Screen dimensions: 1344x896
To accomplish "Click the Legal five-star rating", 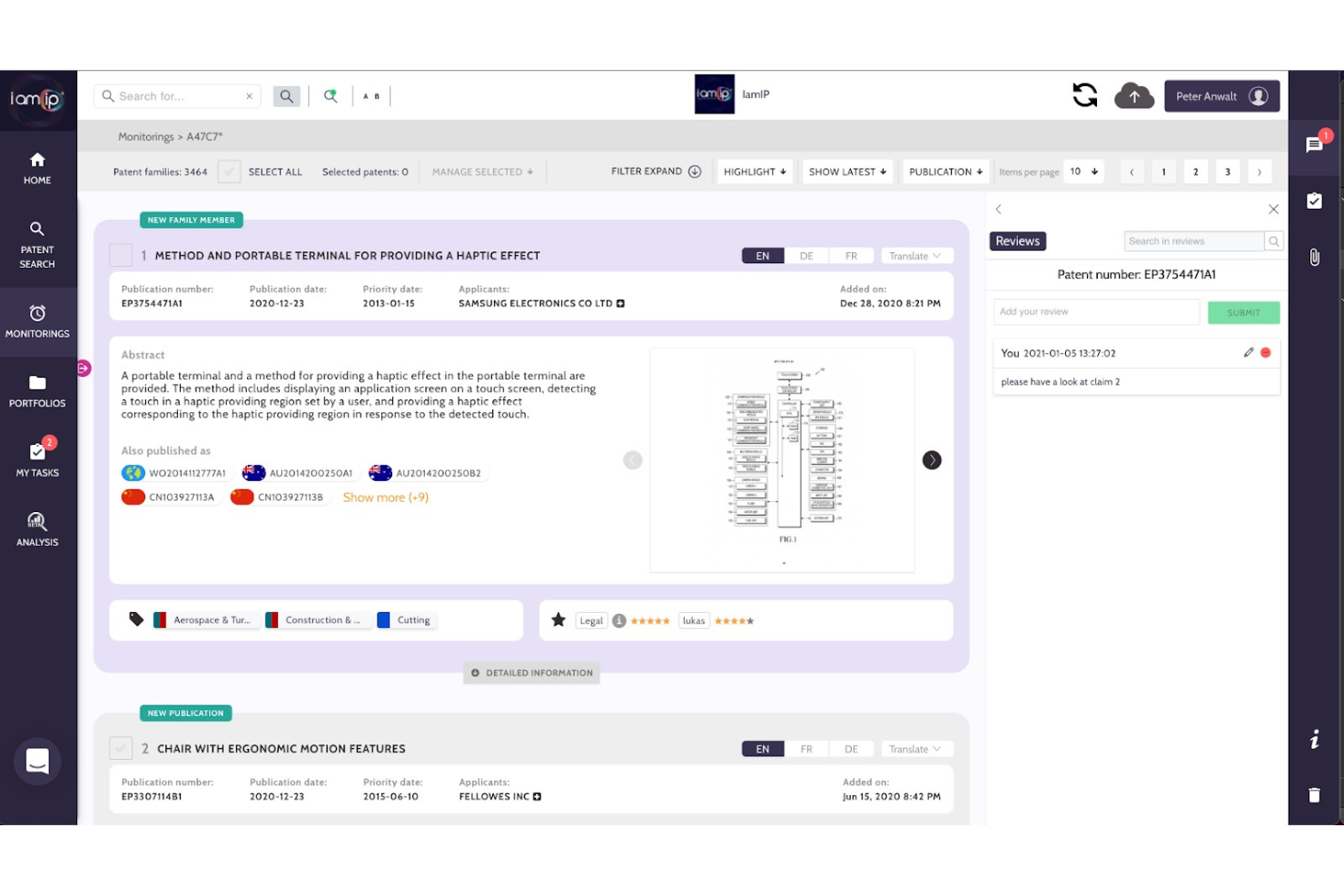I will [x=650, y=621].
